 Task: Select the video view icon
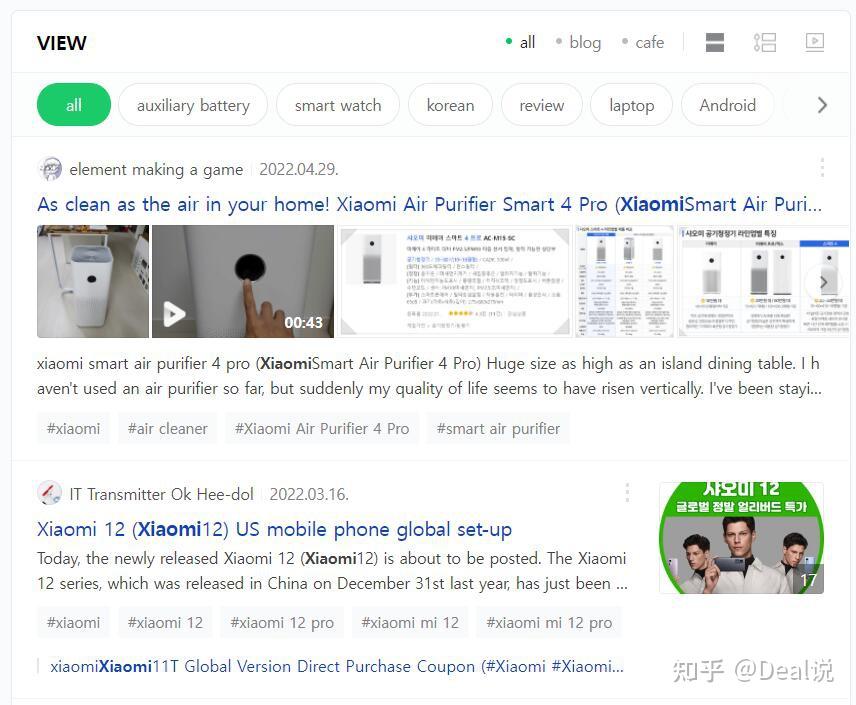815,43
